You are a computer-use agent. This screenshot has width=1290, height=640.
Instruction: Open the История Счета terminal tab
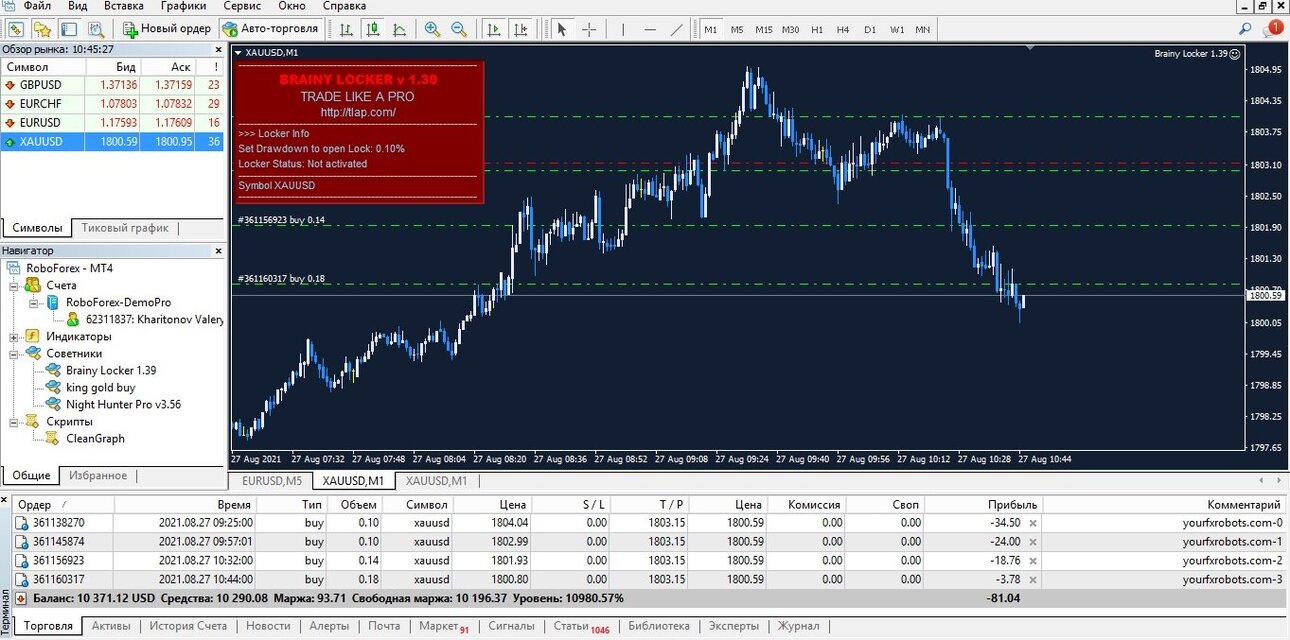tap(188, 626)
